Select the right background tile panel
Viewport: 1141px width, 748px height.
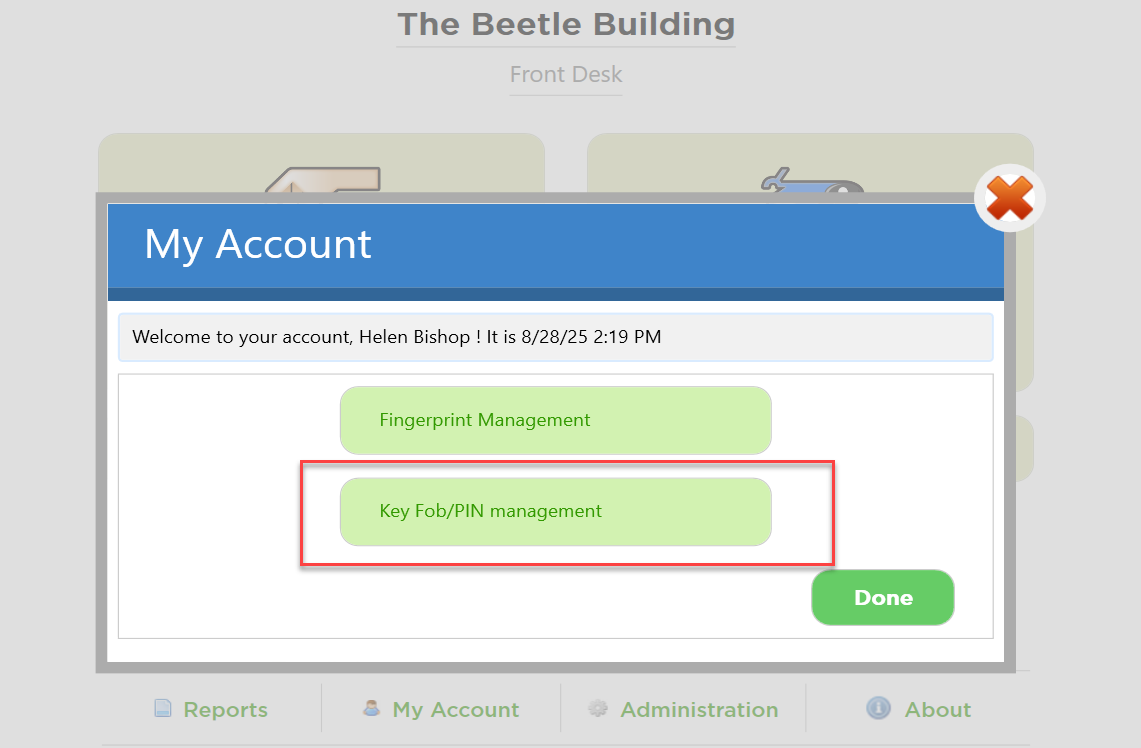click(811, 162)
